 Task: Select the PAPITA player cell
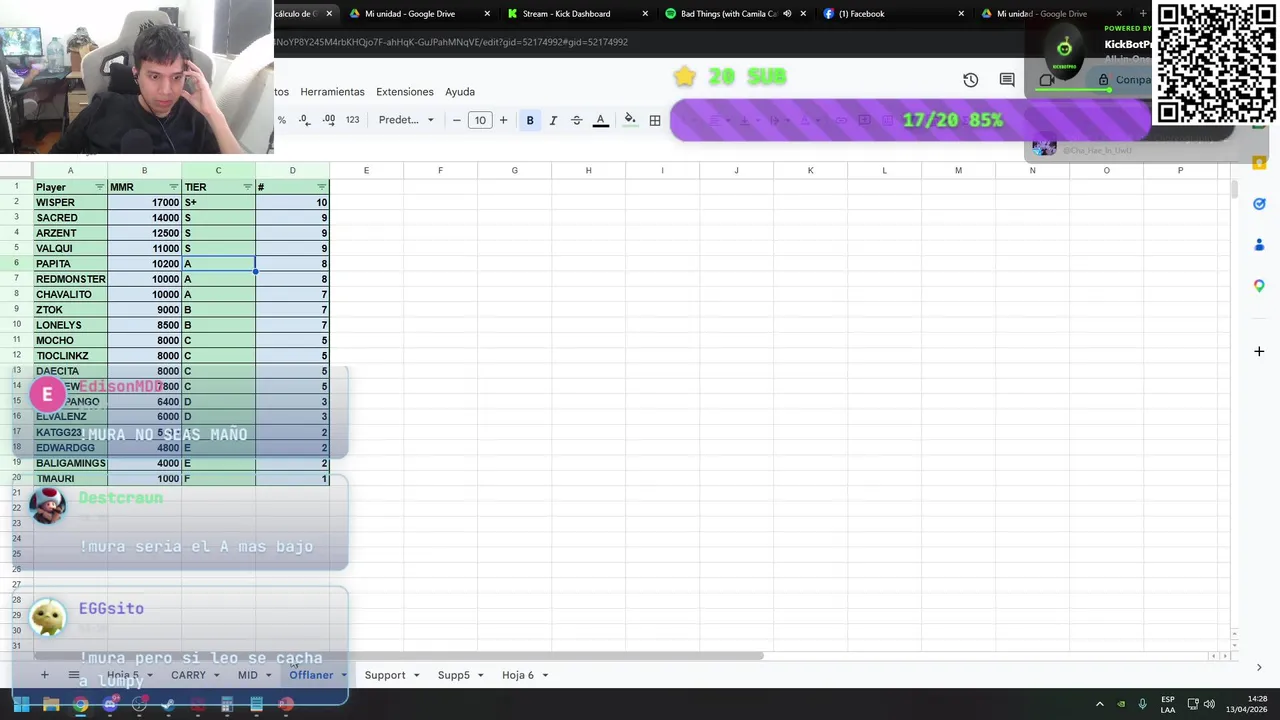pos(70,264)
